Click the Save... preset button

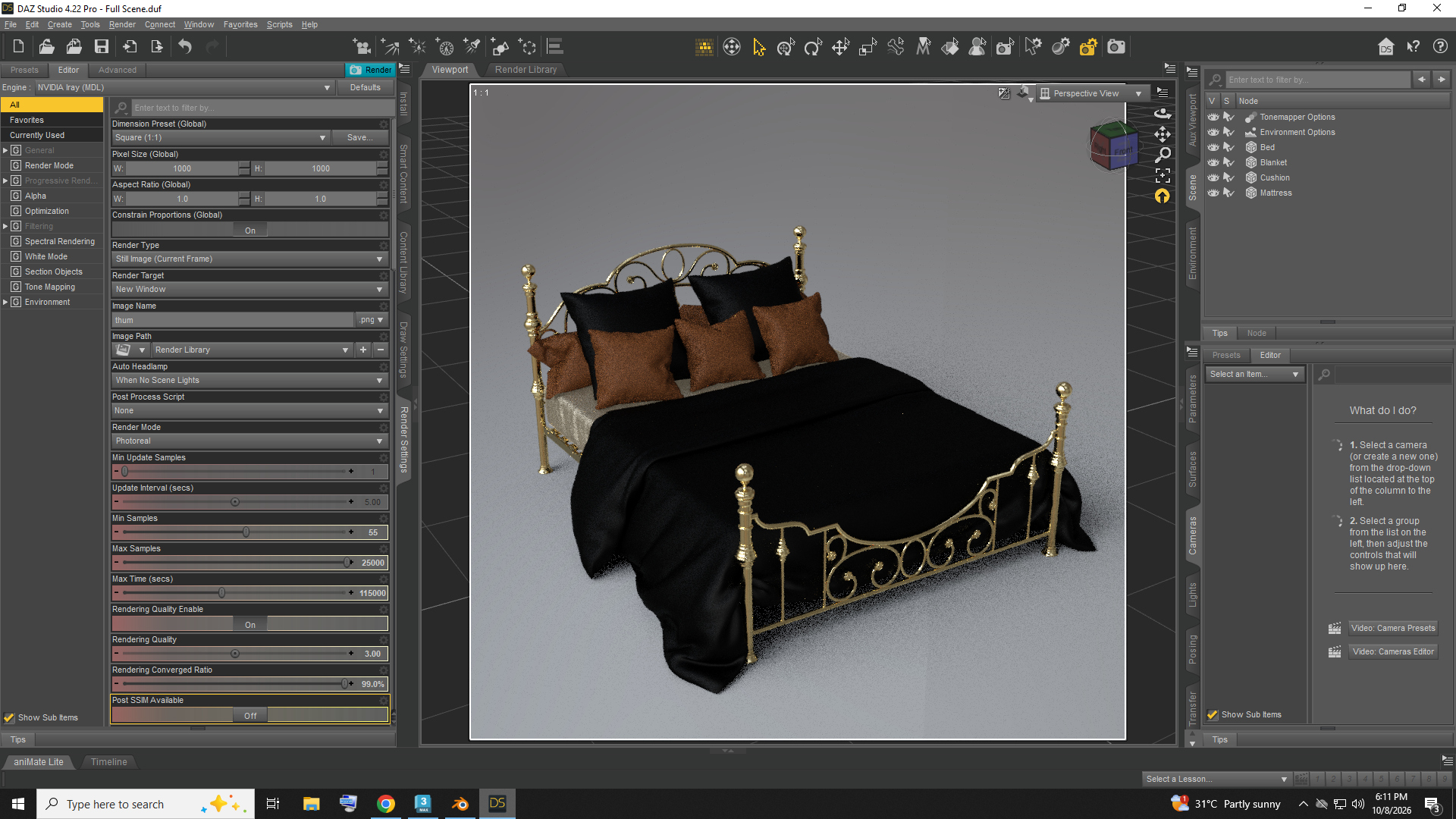(359, 138)
